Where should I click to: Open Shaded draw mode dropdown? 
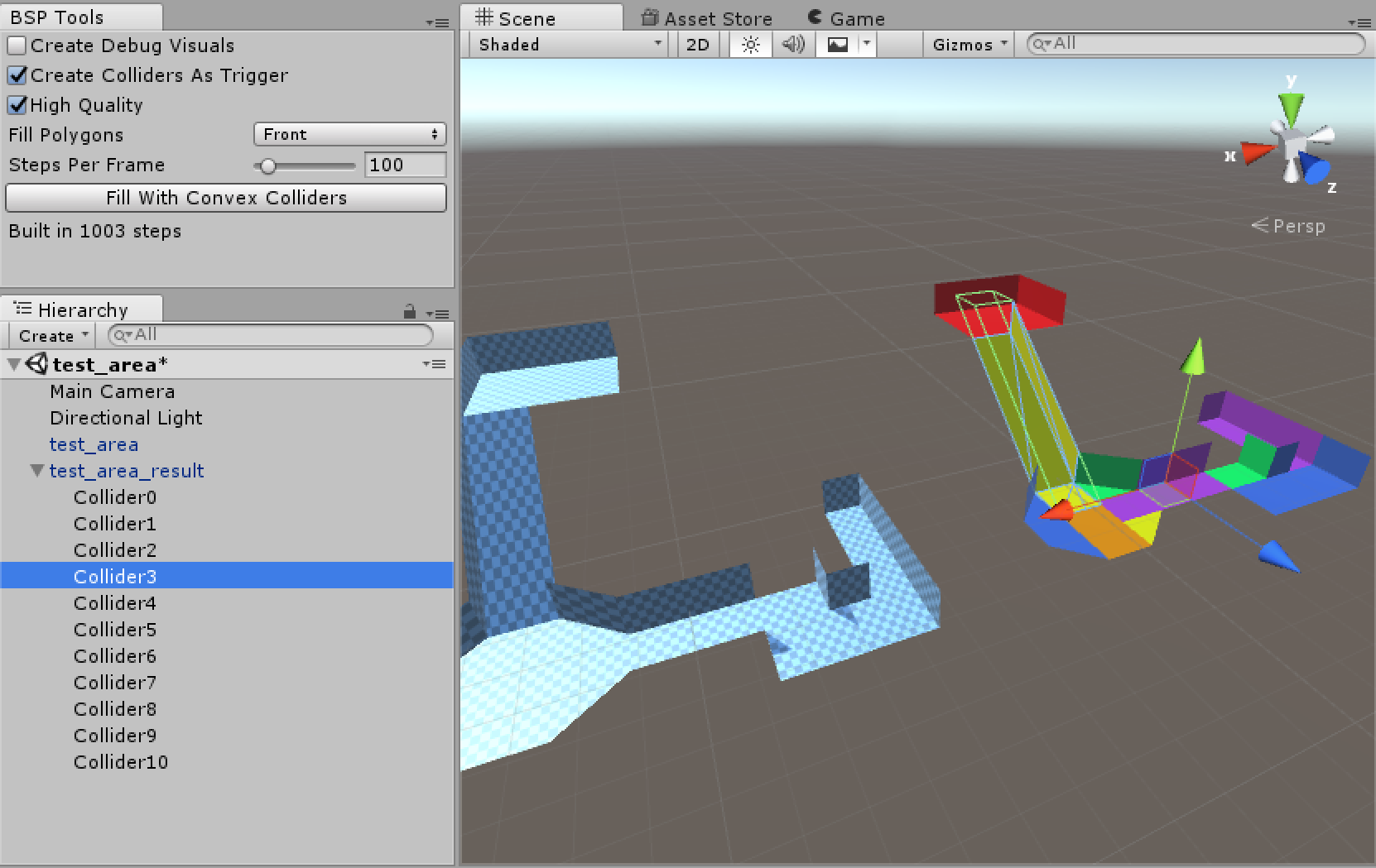coord(569,45)
